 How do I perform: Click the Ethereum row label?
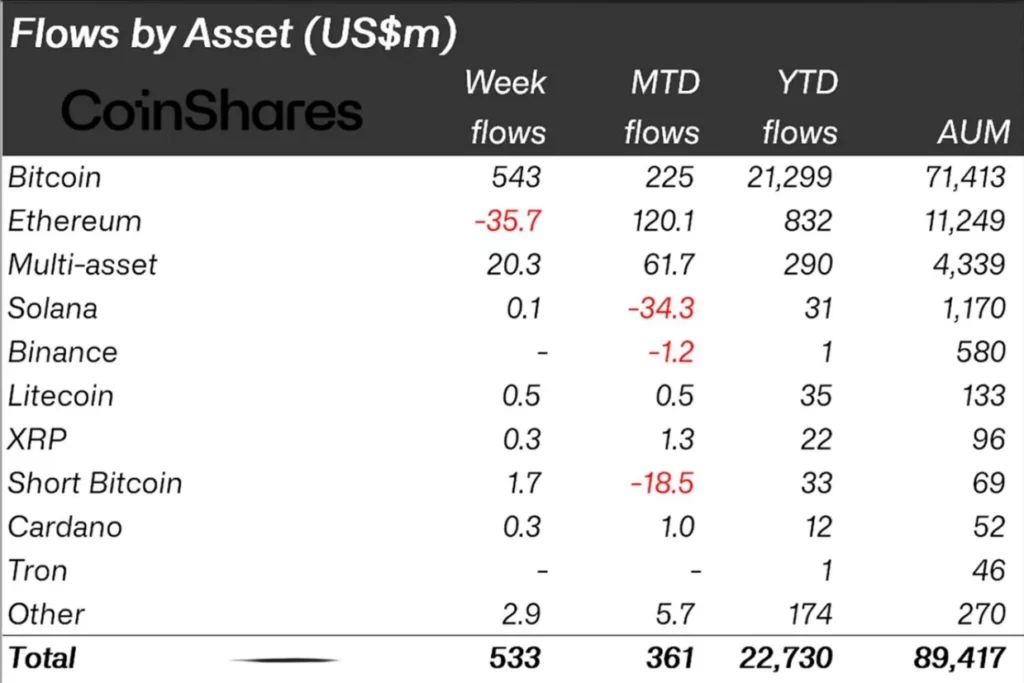(74, 221)
